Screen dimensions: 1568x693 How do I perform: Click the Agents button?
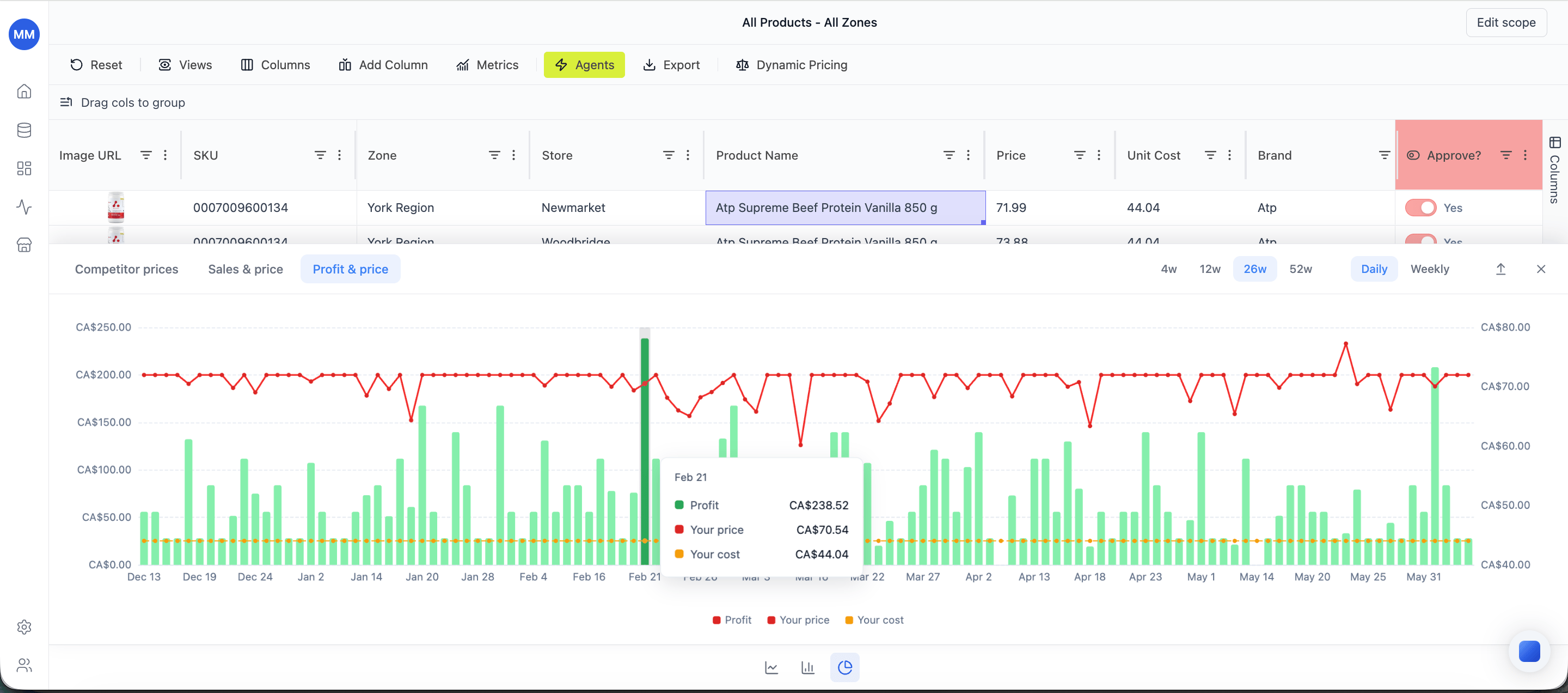584,64
